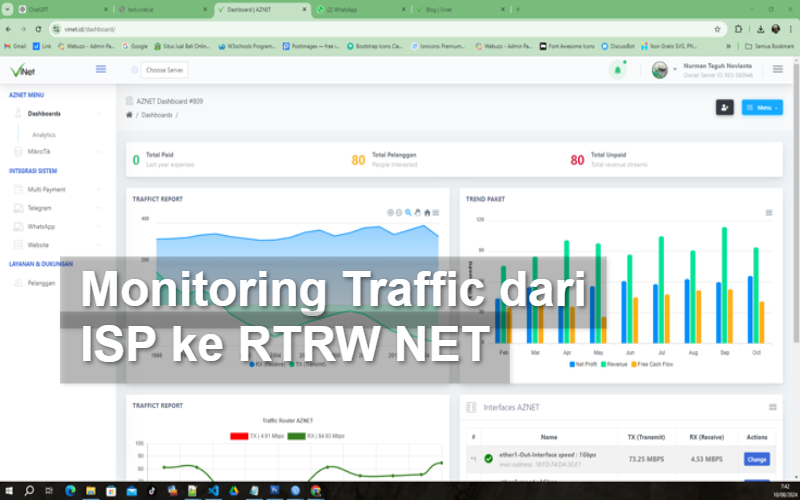Viewport: 800px width, 500px height.
Task: Expand the Multi Payment sidebar menu
Action: (46, 189)
